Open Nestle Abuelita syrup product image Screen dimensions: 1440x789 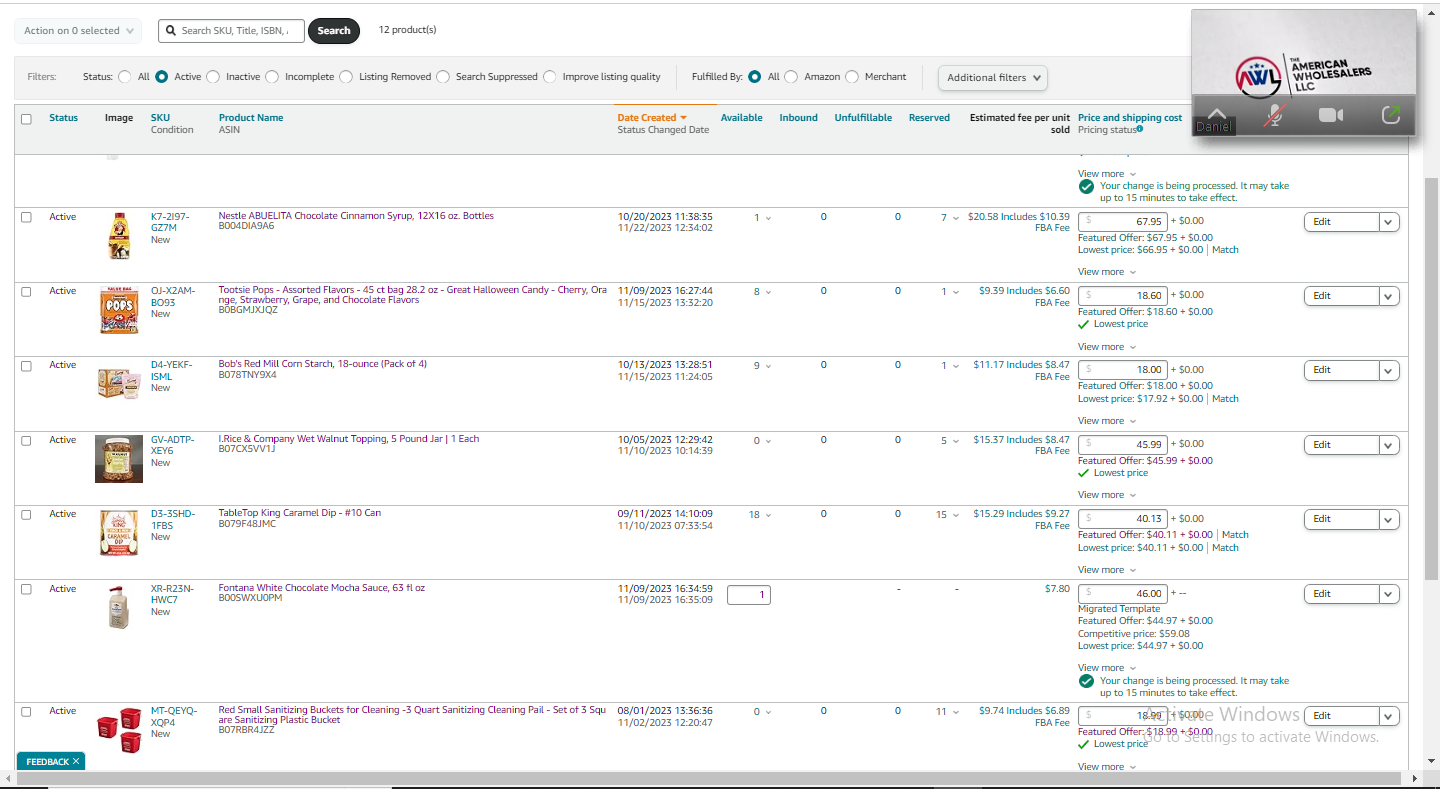coord(119,236)
